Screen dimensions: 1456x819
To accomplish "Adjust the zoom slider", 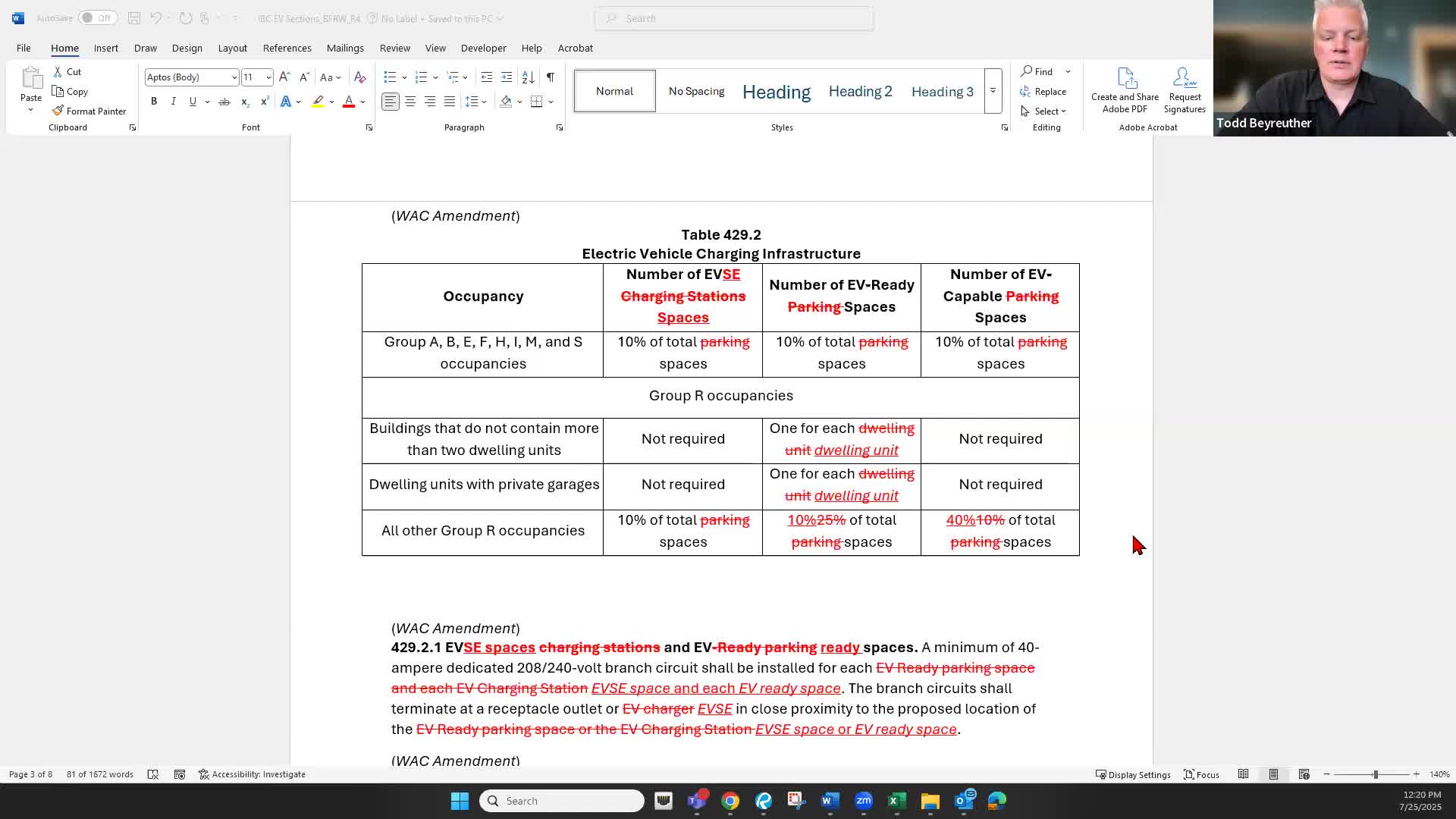I will 1375,774.
